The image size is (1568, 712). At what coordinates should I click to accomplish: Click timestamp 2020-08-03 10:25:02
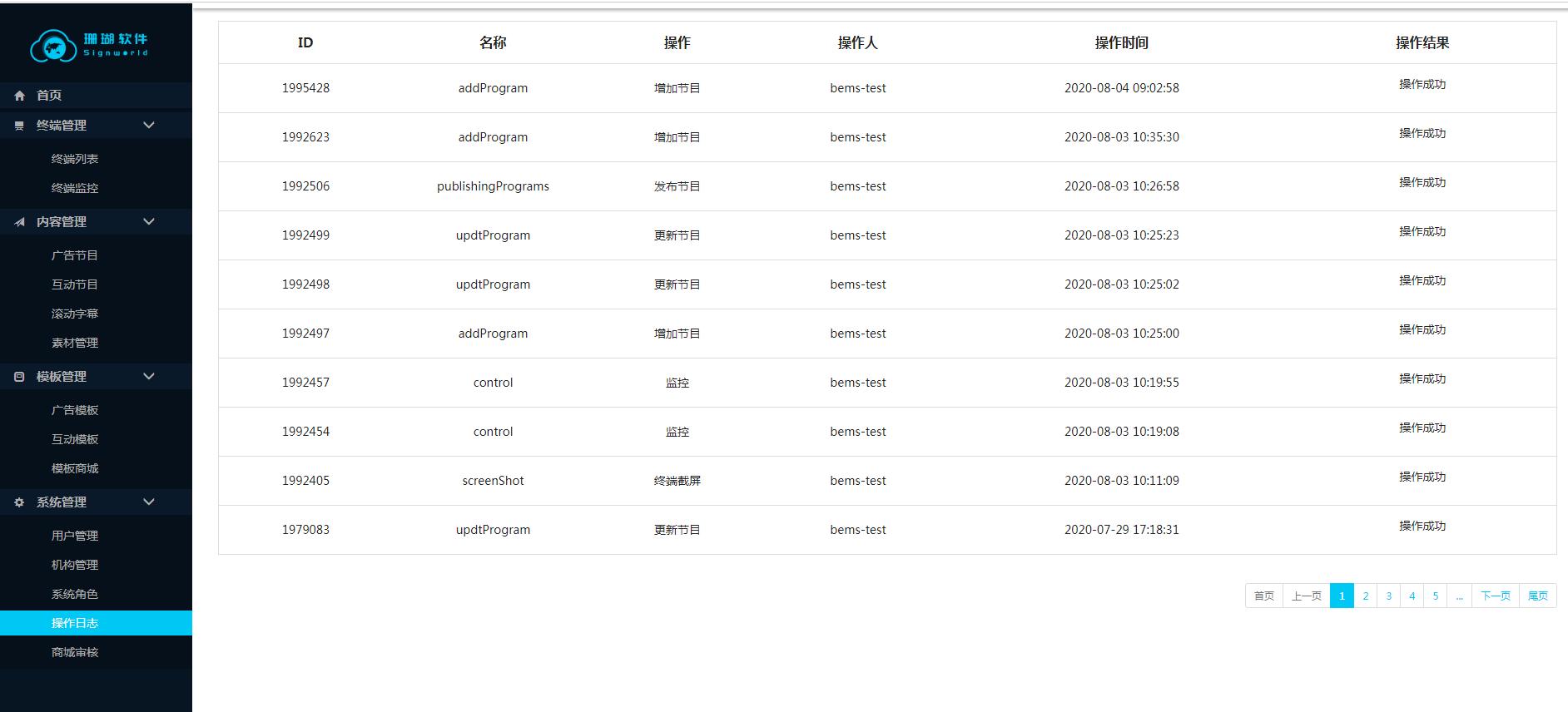coord(1121,284)
